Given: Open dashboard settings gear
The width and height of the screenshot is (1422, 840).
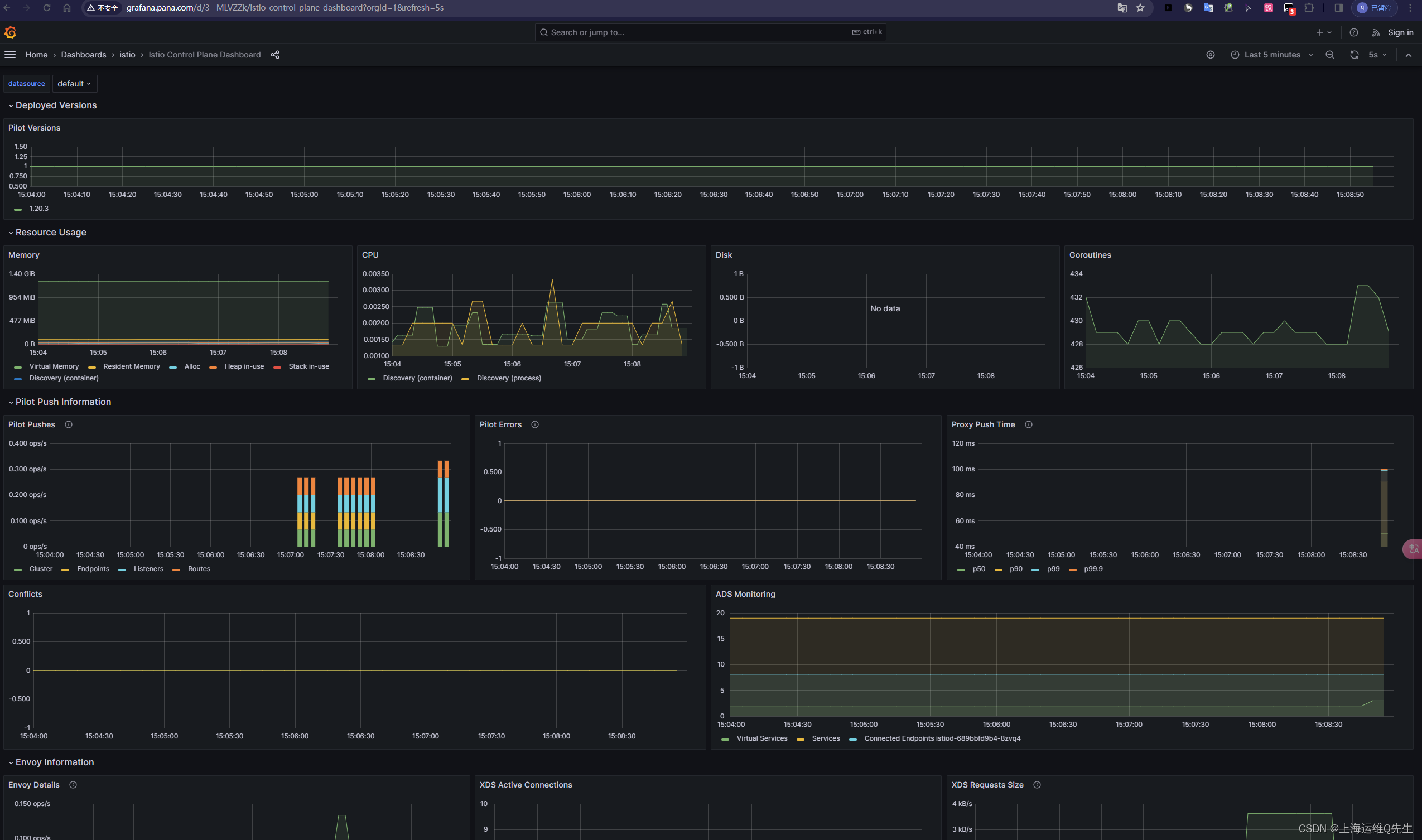Looking at the screenshot, I should point(1210,55).
